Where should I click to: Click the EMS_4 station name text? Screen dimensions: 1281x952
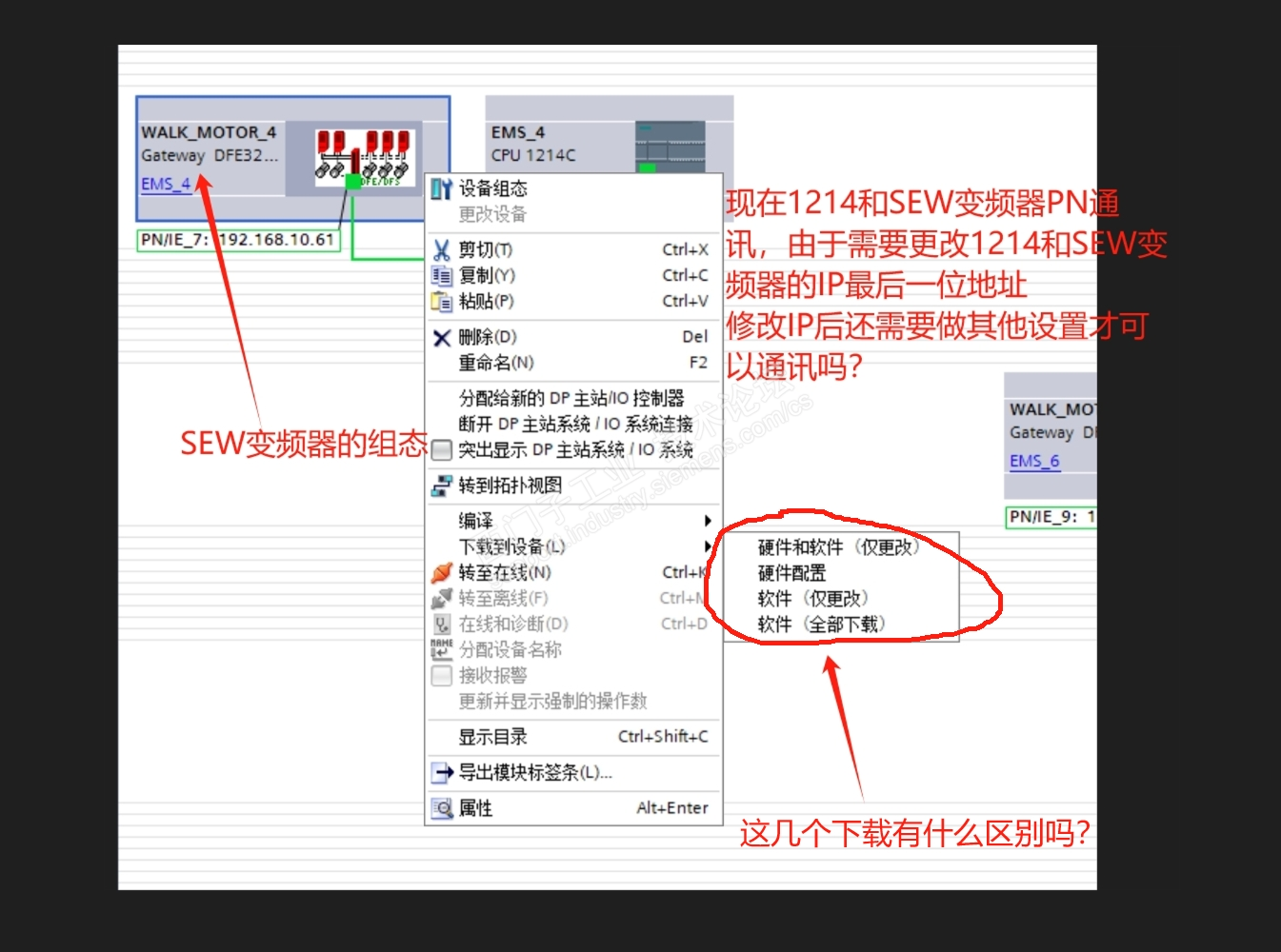518,132
